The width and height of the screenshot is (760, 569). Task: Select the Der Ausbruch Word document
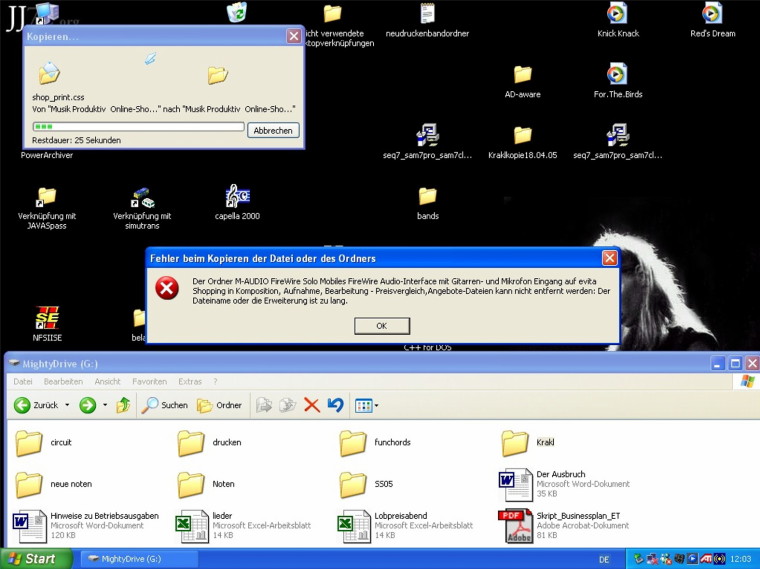[x=516, y=483]
